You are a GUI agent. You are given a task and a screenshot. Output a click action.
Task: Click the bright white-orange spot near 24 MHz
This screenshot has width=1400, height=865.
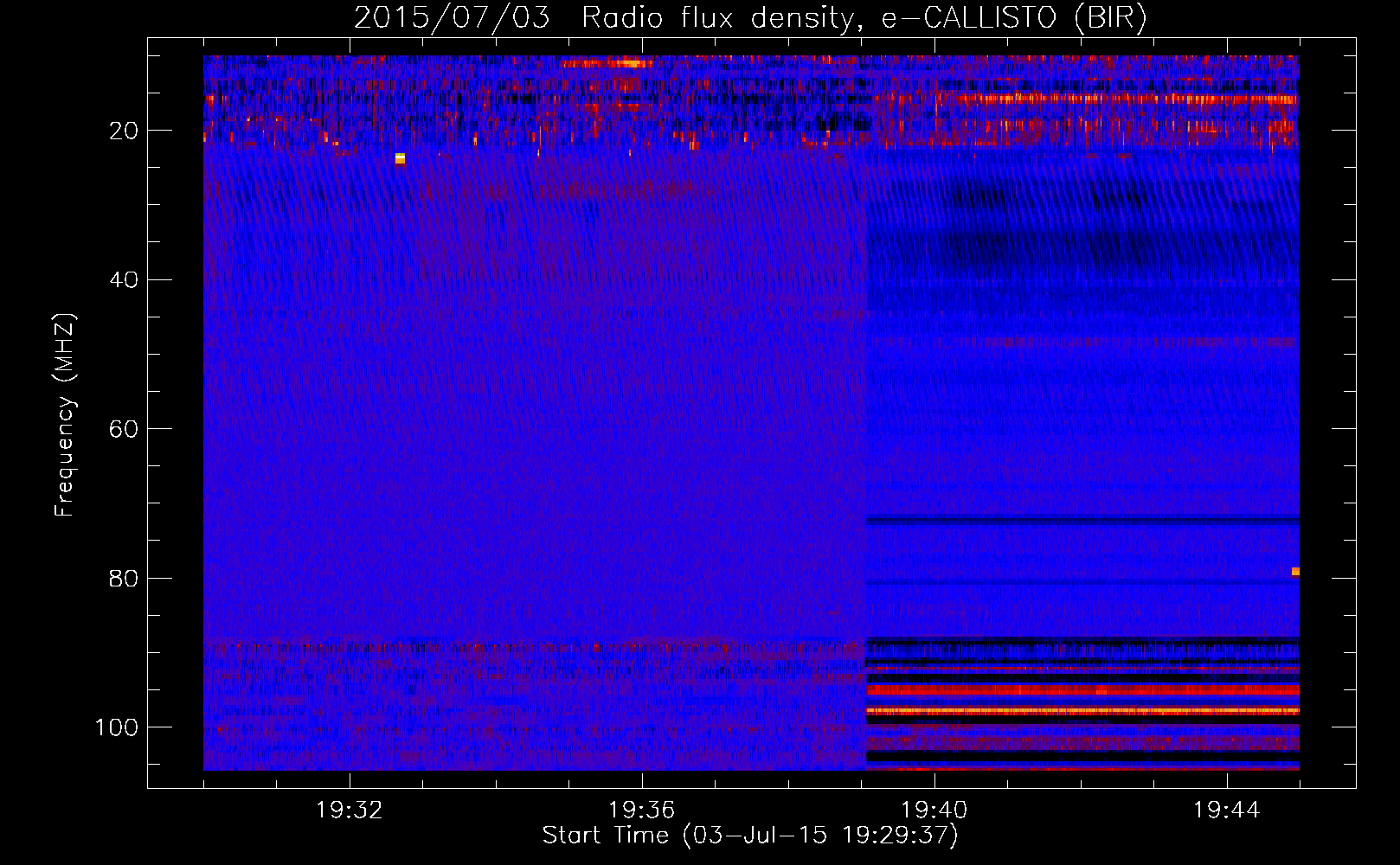(x=400, y=158)
